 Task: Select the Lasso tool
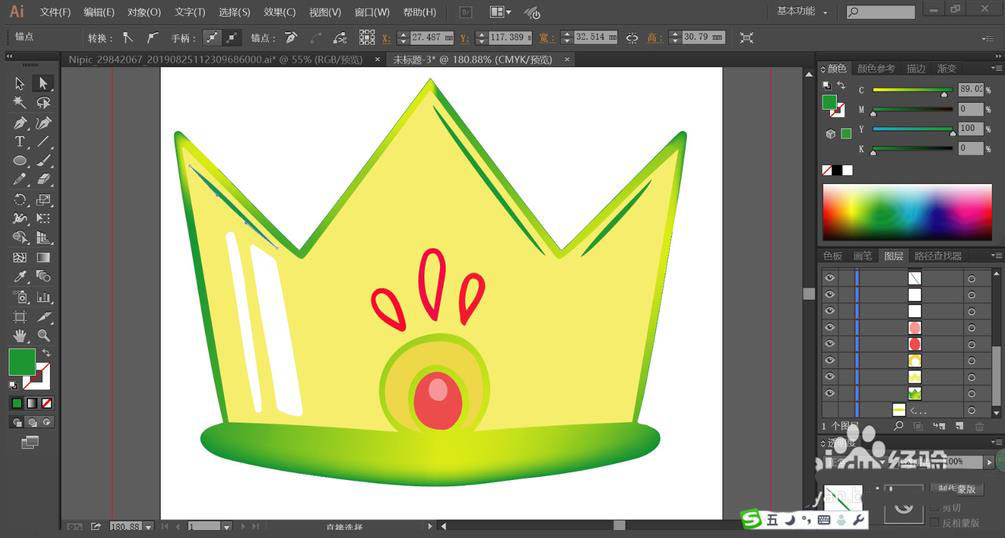tap(43, 103)
